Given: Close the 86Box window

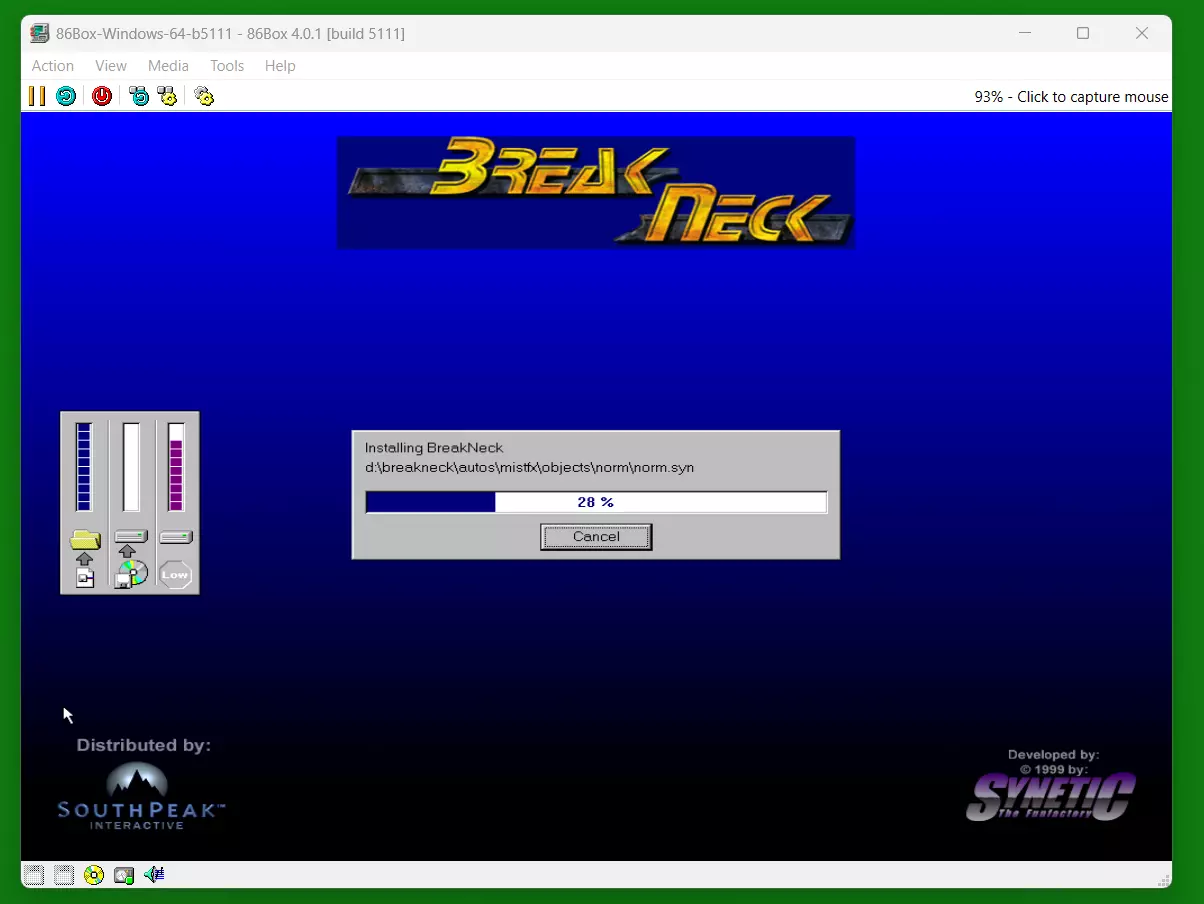Looking at the screenshot, I should click(x=1142, y=33).
